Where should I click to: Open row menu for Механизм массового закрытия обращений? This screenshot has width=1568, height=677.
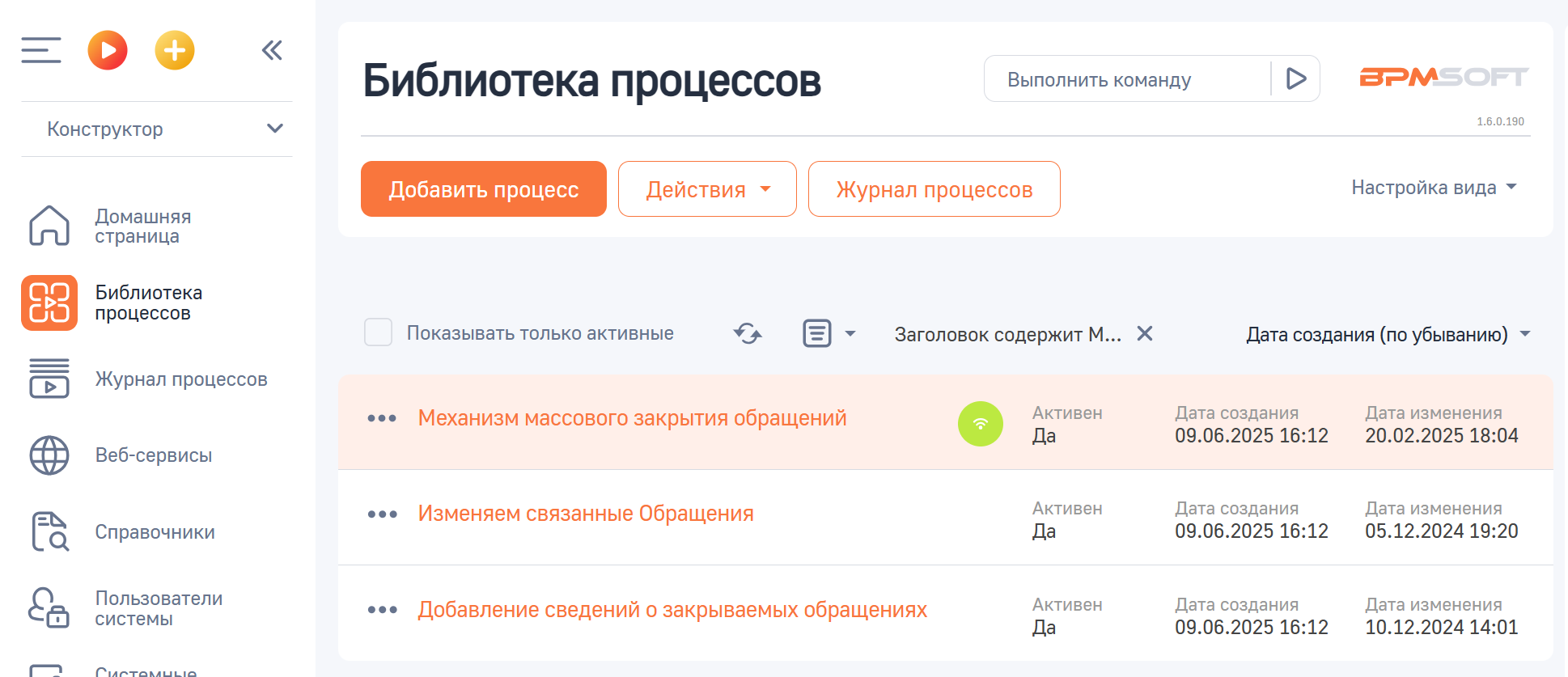(382, 418)
